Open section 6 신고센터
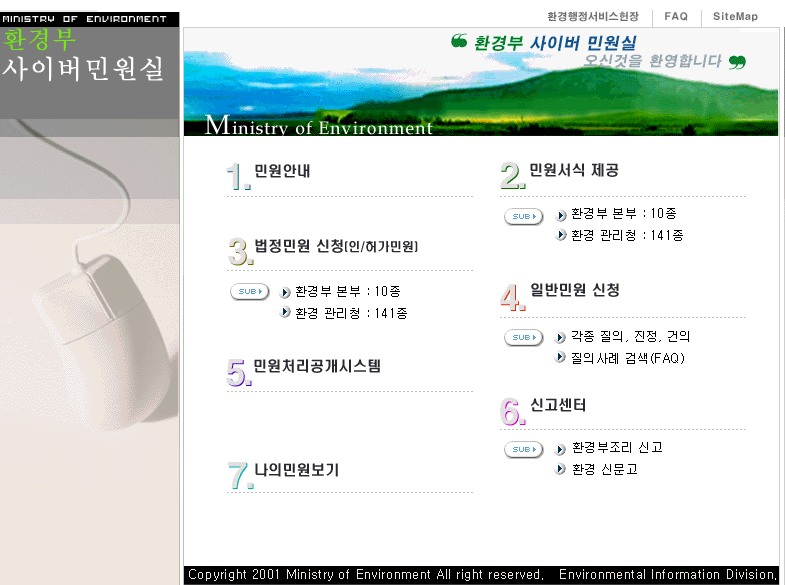The image size is (785, 585). pos(558,405)
